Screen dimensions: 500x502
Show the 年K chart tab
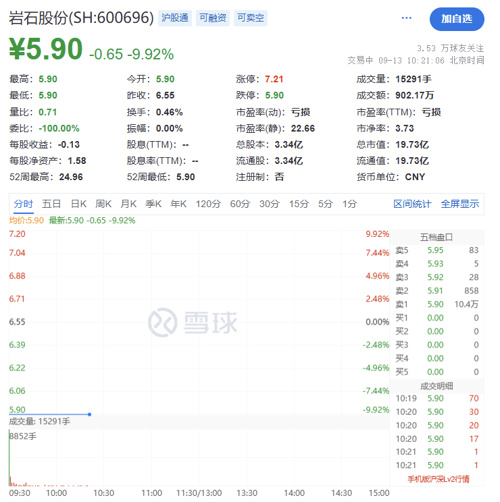[178, 204]
